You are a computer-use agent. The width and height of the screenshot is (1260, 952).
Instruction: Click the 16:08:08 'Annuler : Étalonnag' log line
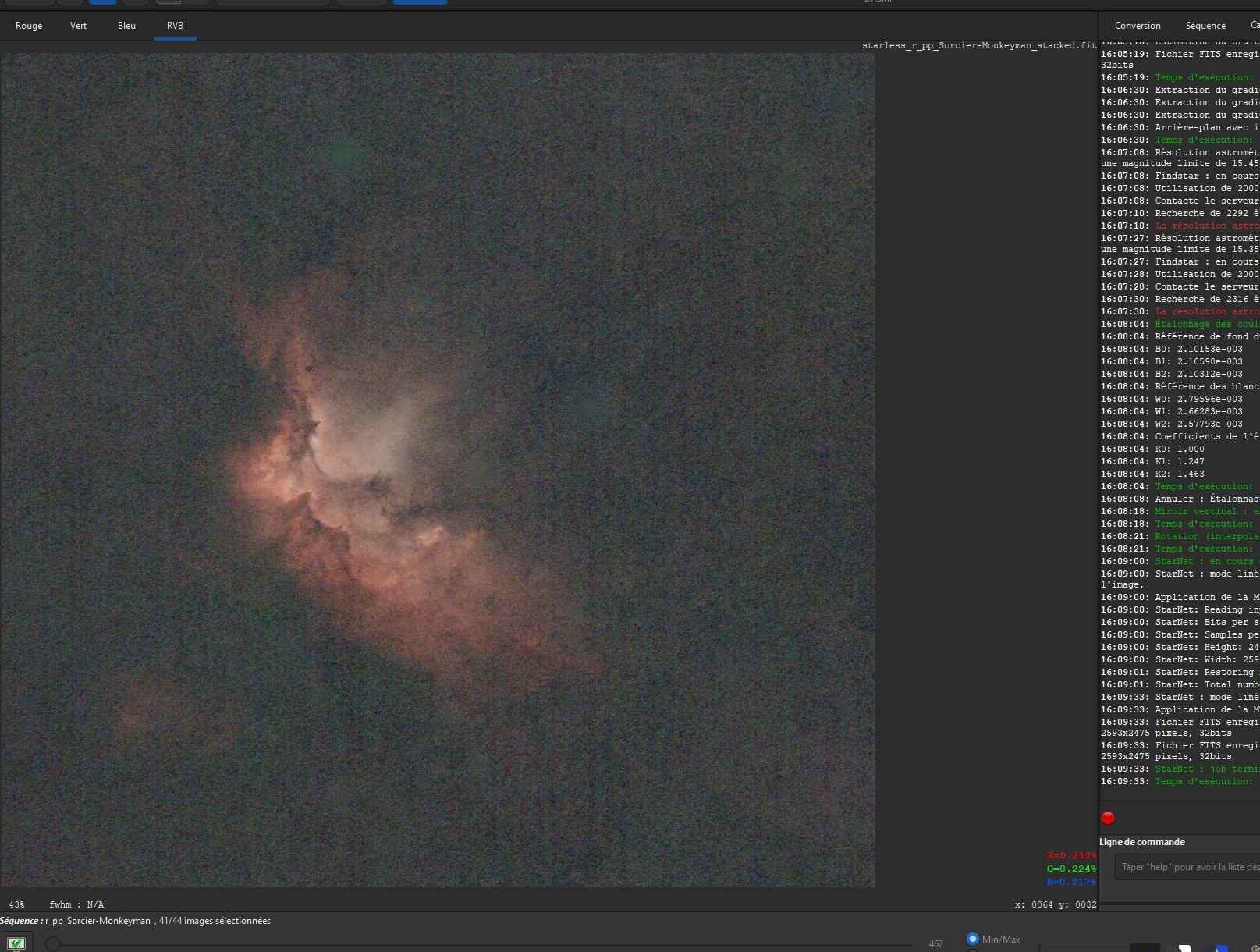click(x=1180, y=499)
